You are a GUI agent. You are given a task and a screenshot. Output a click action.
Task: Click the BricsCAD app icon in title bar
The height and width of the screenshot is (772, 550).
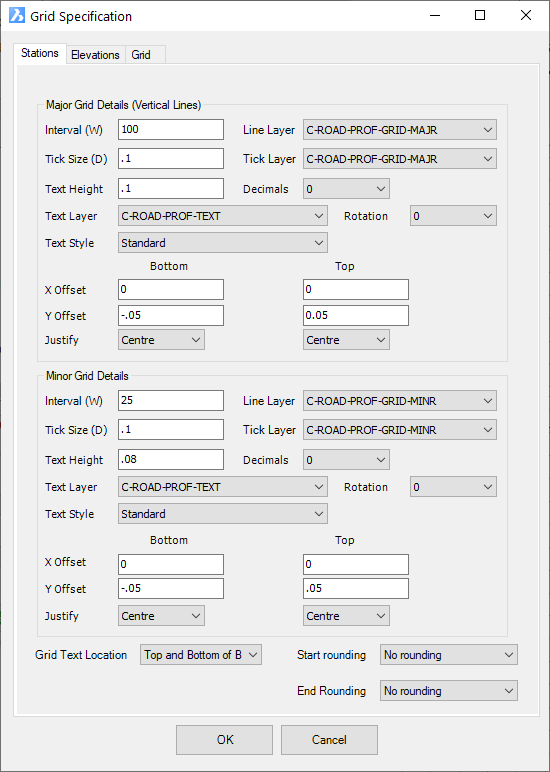[x=17, y=16]
